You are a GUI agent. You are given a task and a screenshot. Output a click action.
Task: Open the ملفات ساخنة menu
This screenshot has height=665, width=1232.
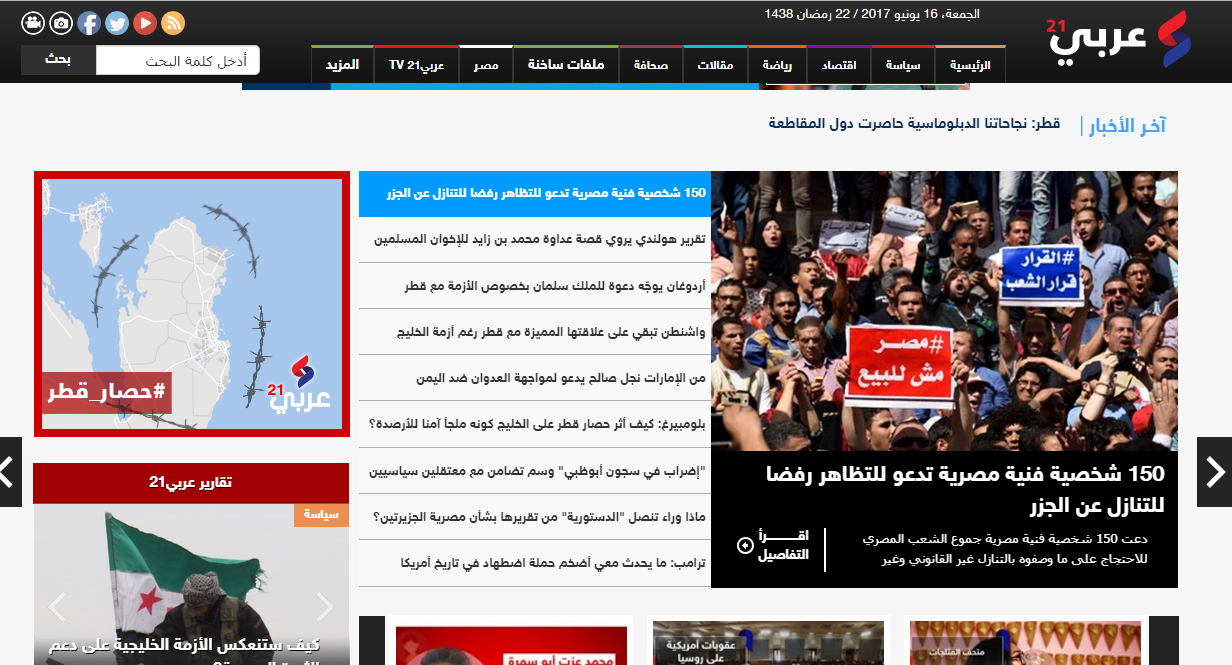click(x=564, y=65)
